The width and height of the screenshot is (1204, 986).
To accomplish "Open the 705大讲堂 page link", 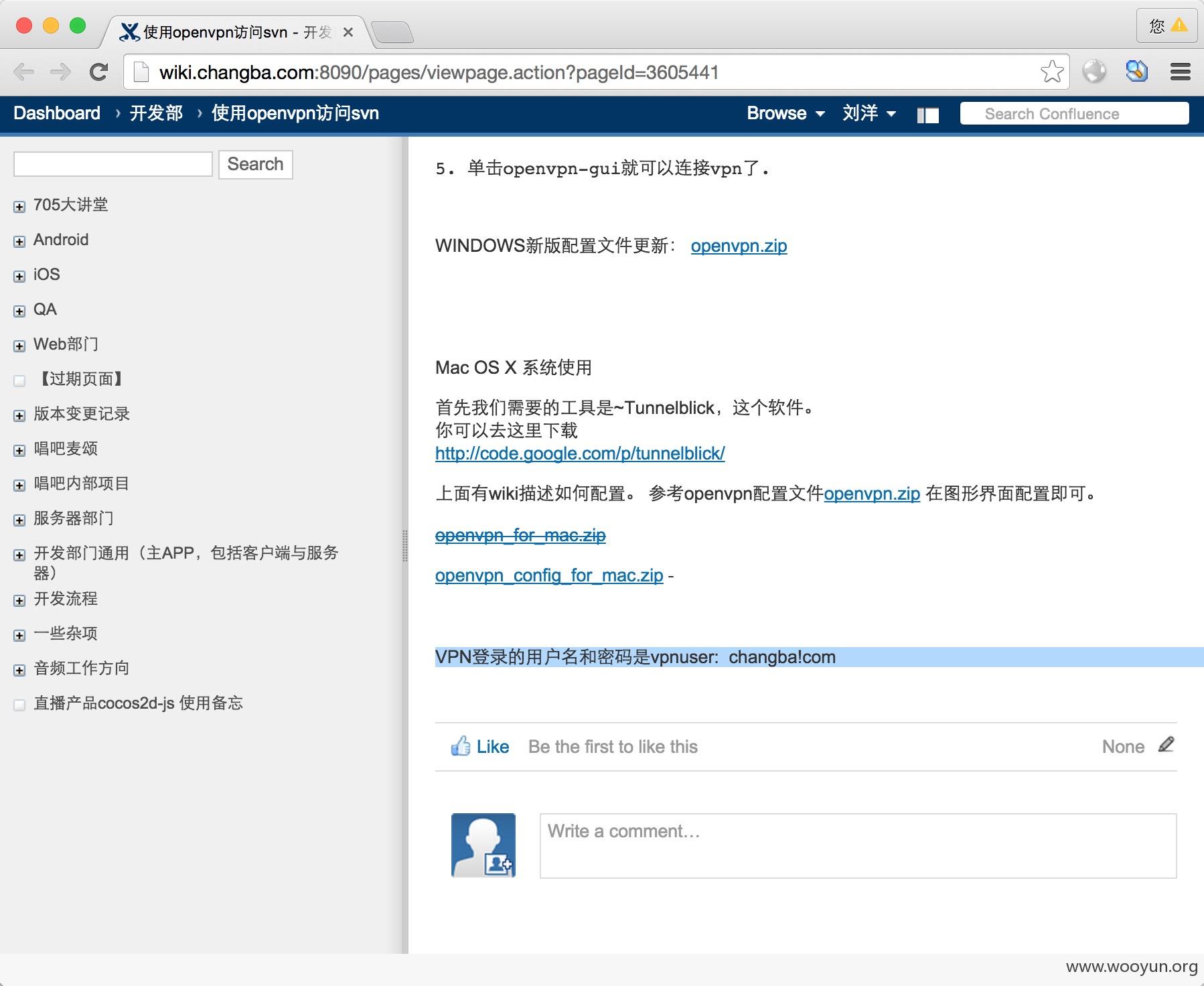I will (x=71, y=205).
